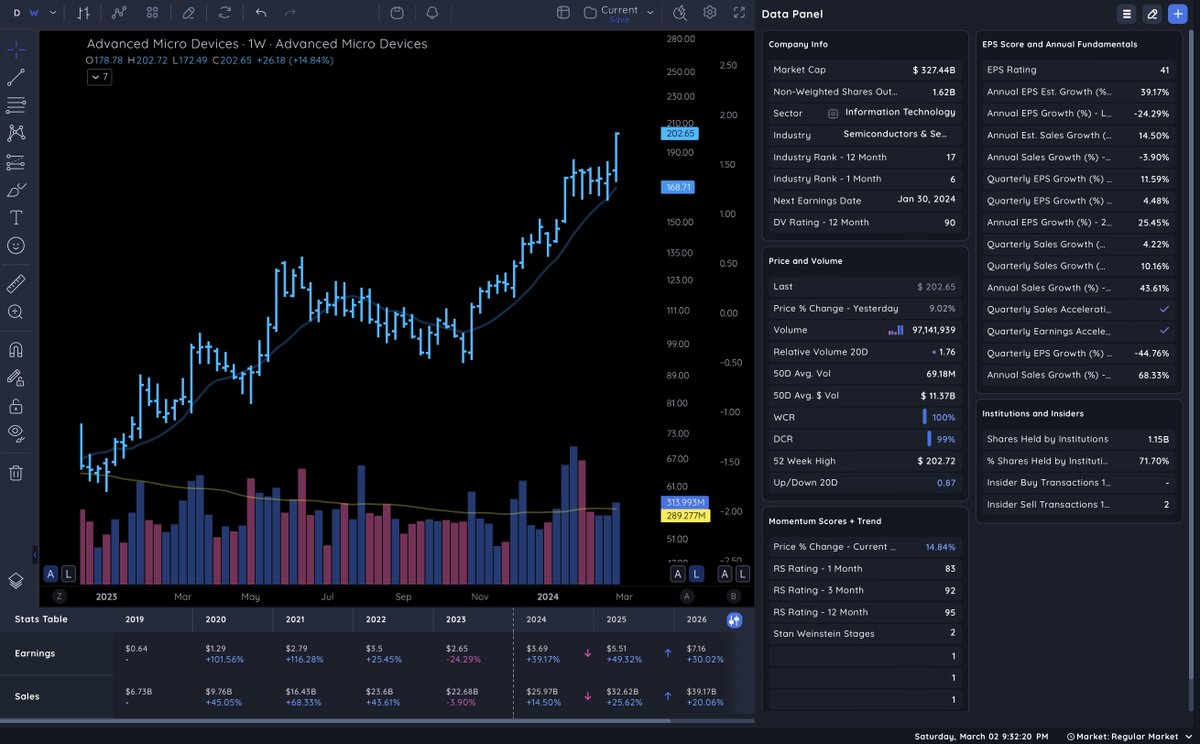
Task: Toggle magnet snap mode
Action: coord(16,350)
